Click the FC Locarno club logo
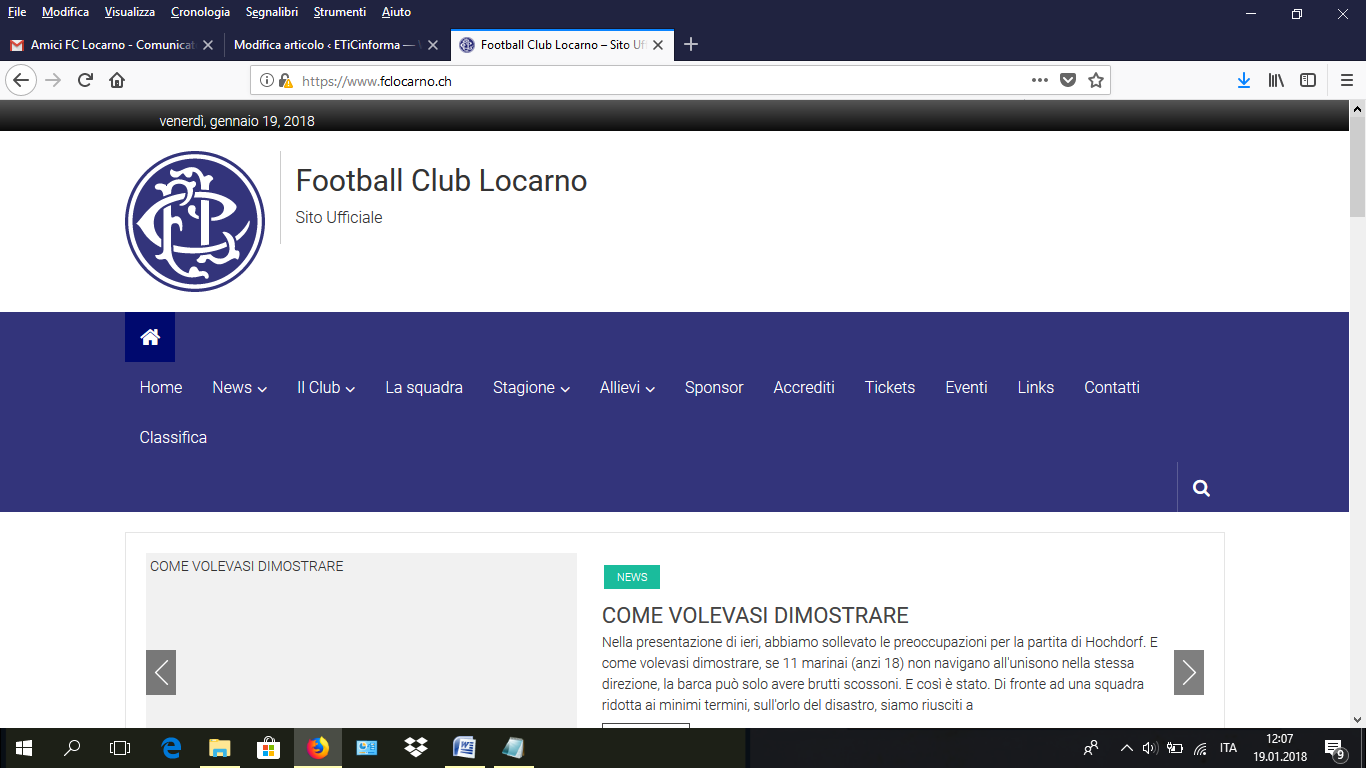 pos(195,222)
